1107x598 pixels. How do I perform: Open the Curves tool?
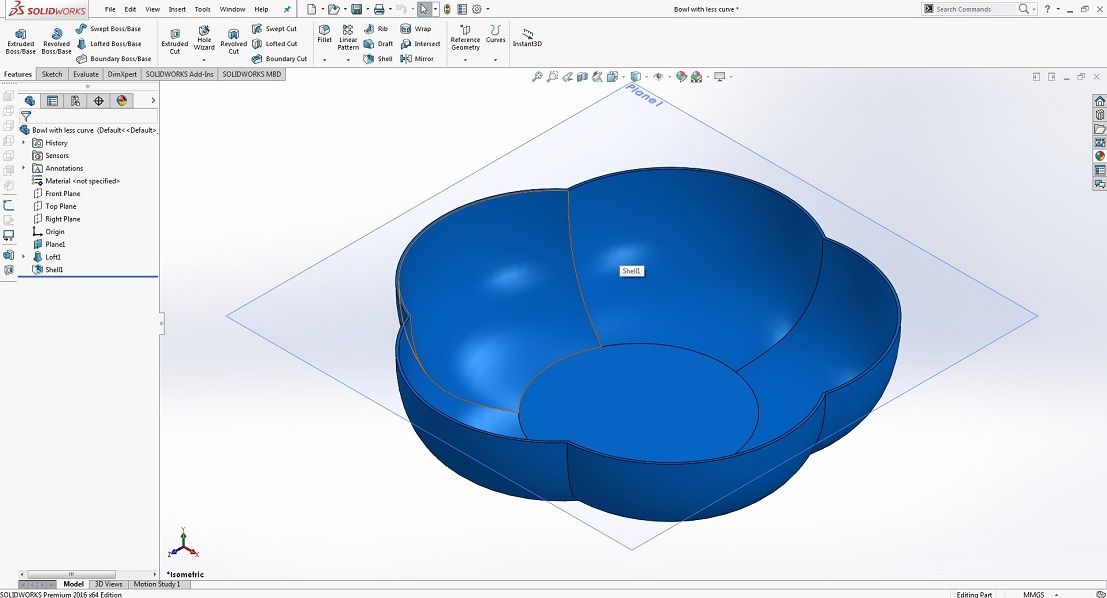click(x=496, y=34)
